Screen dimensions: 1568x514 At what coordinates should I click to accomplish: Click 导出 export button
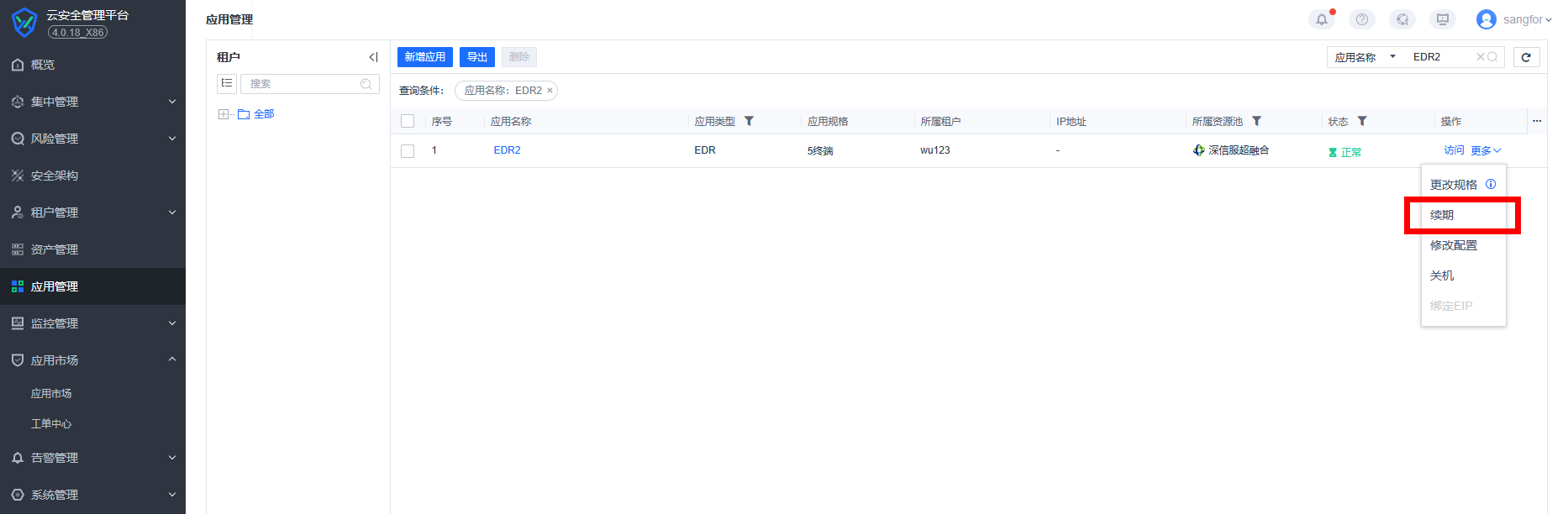[477, 57]
